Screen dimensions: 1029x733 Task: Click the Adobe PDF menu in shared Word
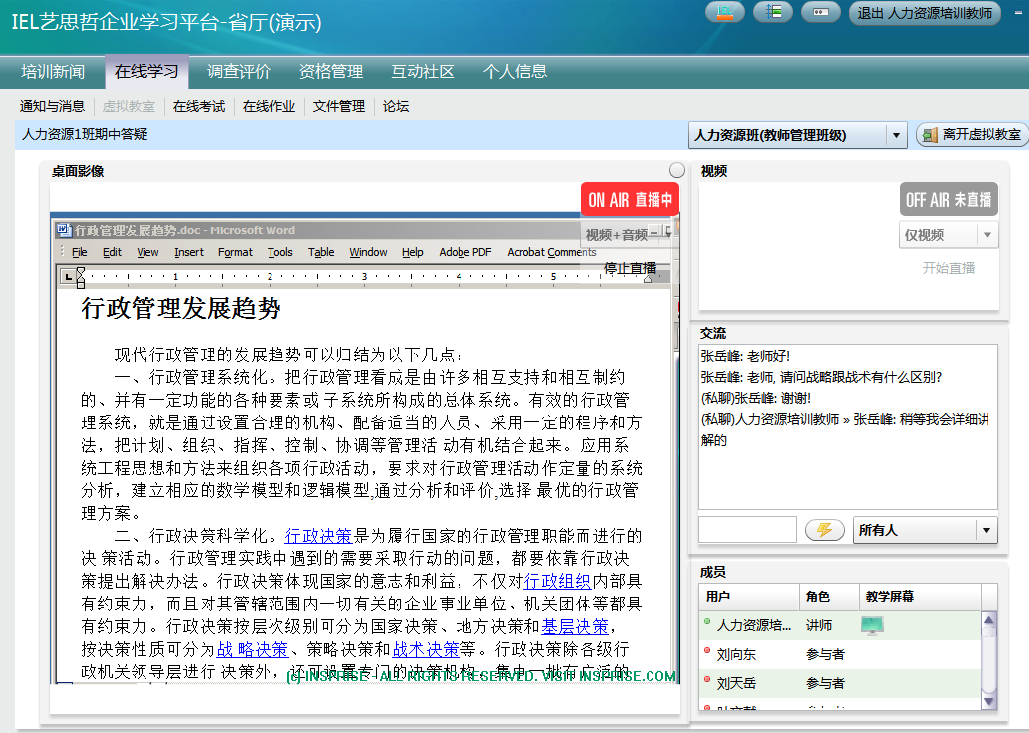465,252
